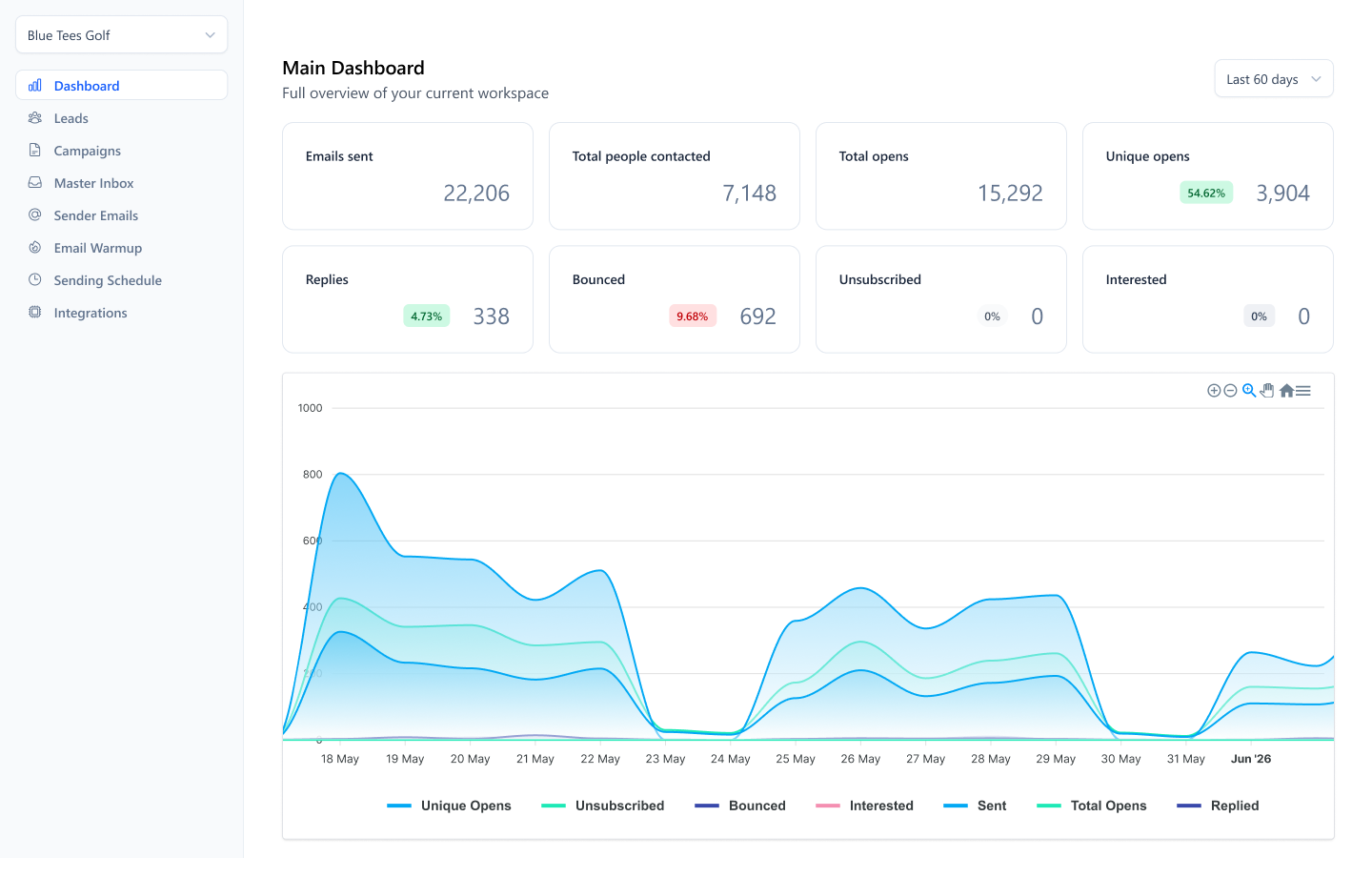
Task: Click the date range dropdown chevron
Action: [x=1316, y=79]
